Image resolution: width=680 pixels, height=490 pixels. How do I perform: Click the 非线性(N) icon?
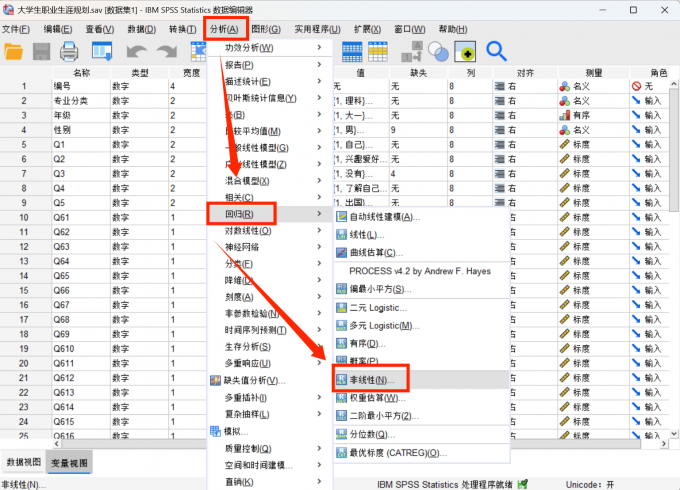(x=341, y=380)
